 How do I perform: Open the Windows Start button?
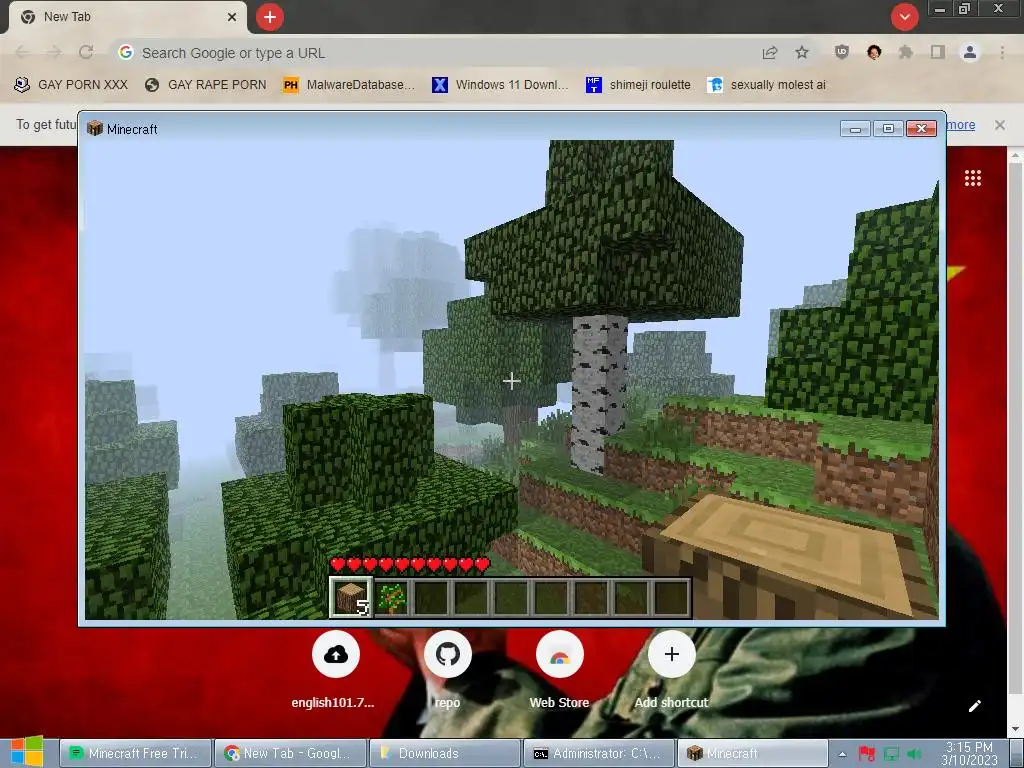coord(27,752)
